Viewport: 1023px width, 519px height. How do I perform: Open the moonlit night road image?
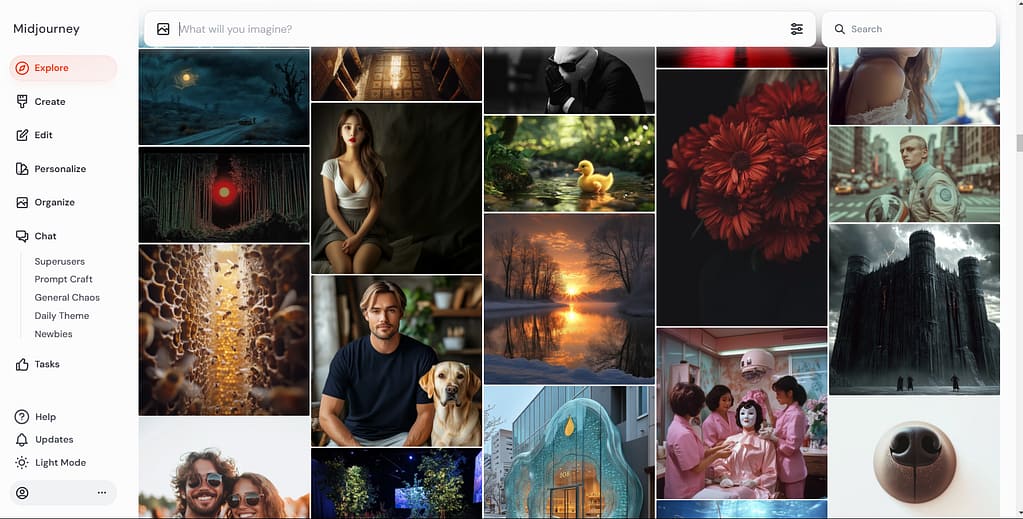tap(224, 96)
